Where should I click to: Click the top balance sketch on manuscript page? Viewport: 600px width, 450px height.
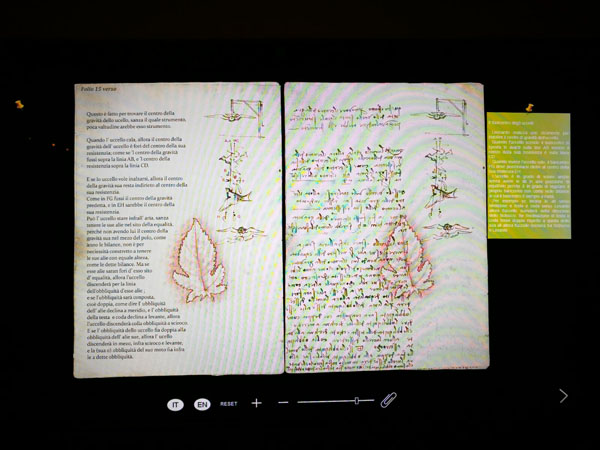click(440, 116)
